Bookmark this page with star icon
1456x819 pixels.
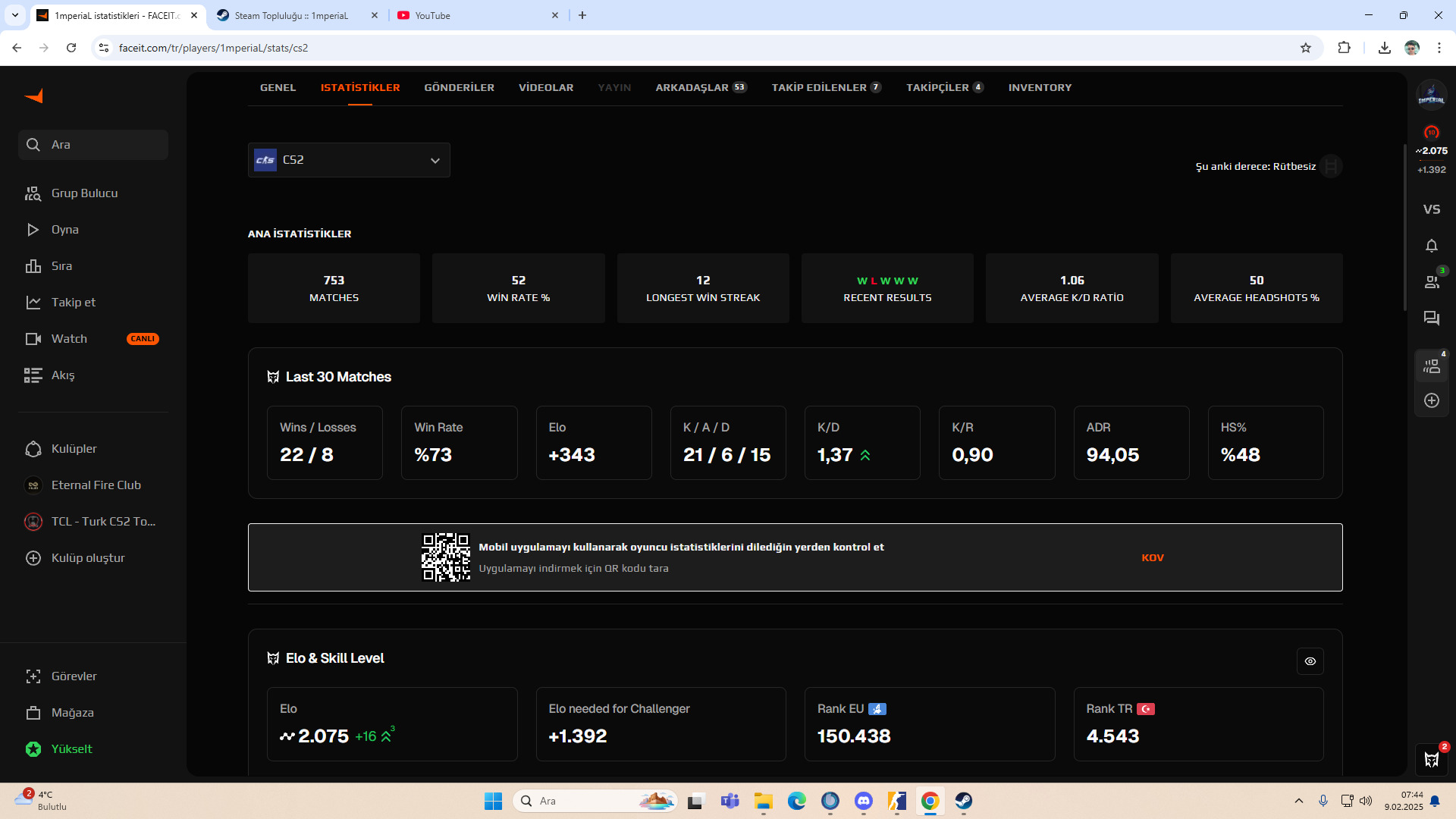tap(1305, 48)
